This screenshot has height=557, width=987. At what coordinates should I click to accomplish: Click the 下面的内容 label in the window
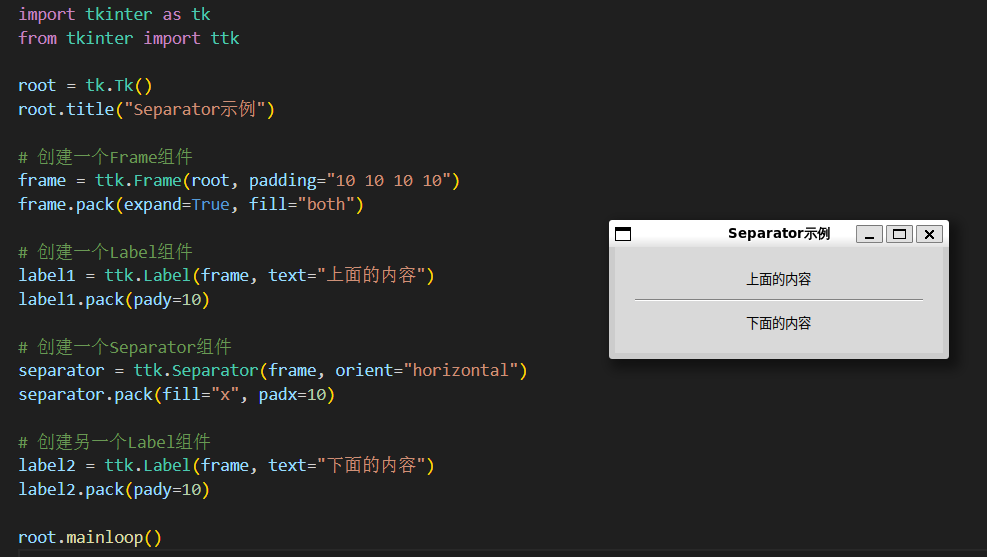coord(778,323)
